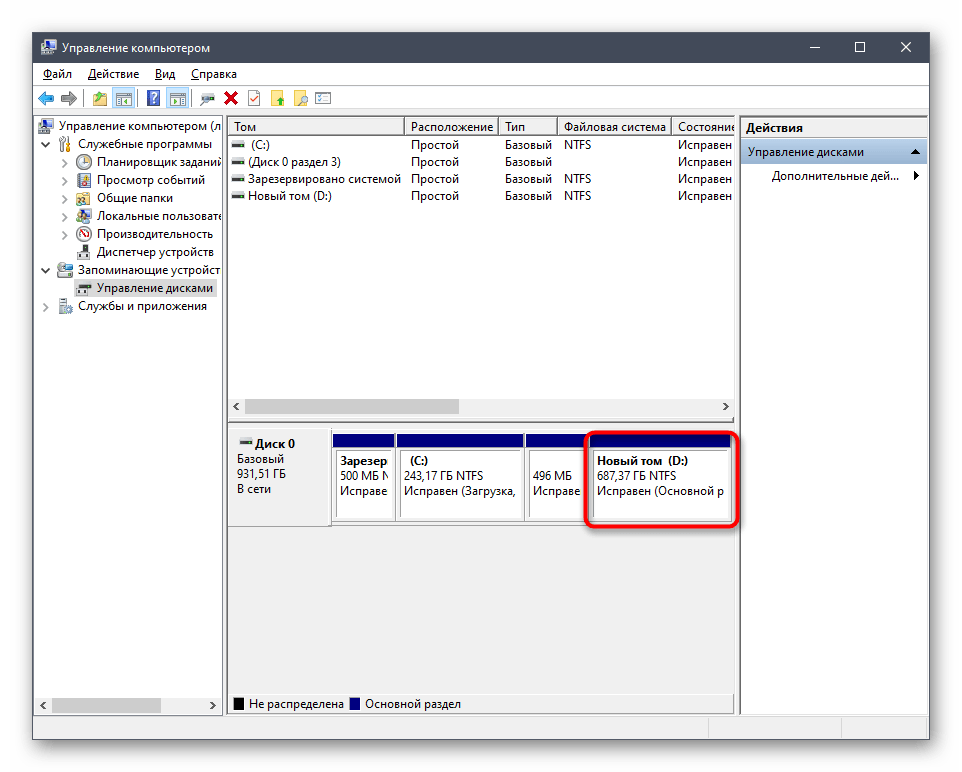Toggle the console tree pane toolbar icon

click(124, 98)
